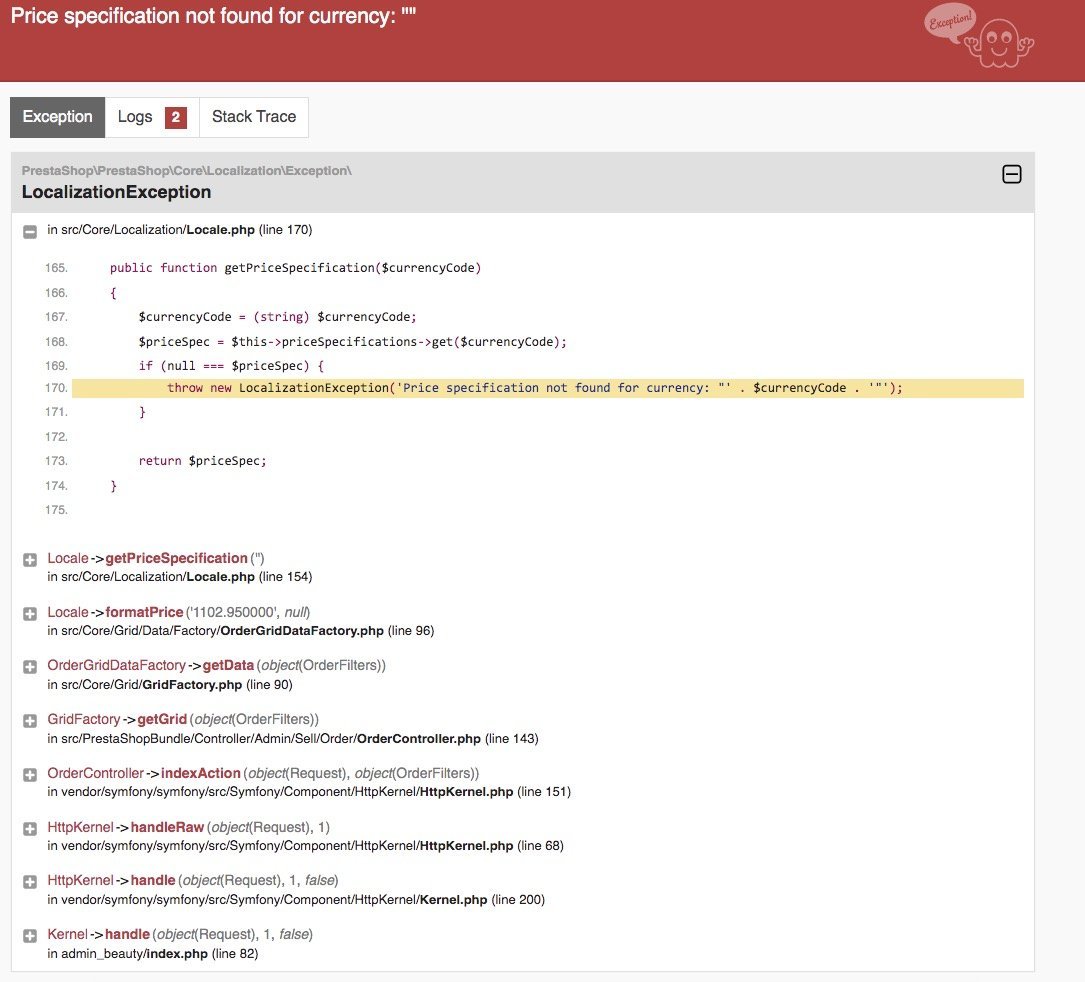Click the getGrid method name
This screenshot has width=1085, height=982.
click(x=162, y=719)
